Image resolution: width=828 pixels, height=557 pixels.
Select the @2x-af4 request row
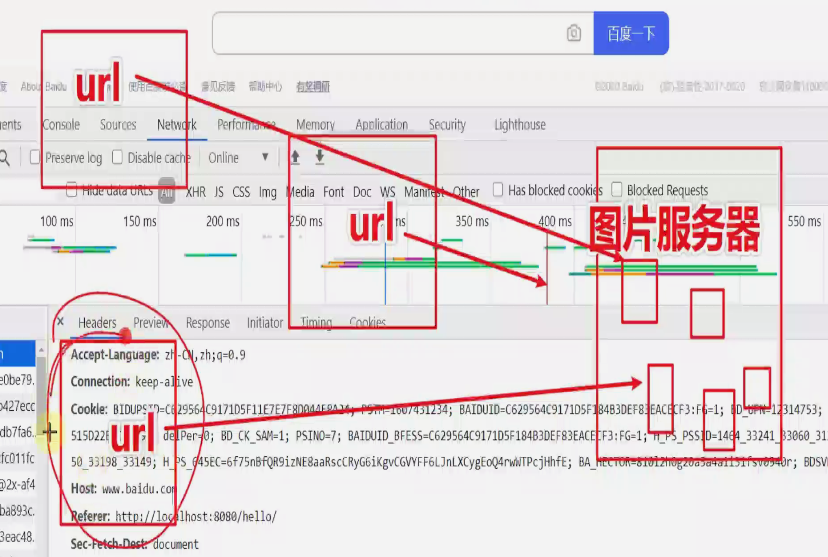pos(17,484)
